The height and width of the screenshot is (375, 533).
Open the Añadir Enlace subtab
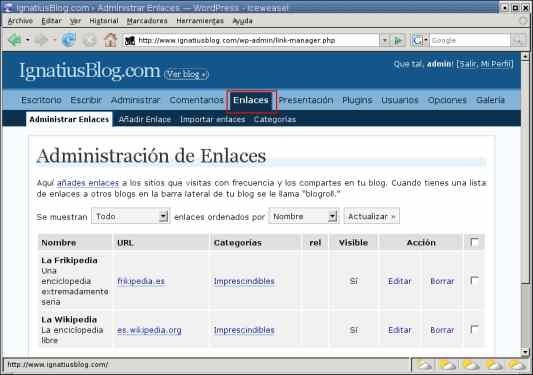click(x=145, y=119)
